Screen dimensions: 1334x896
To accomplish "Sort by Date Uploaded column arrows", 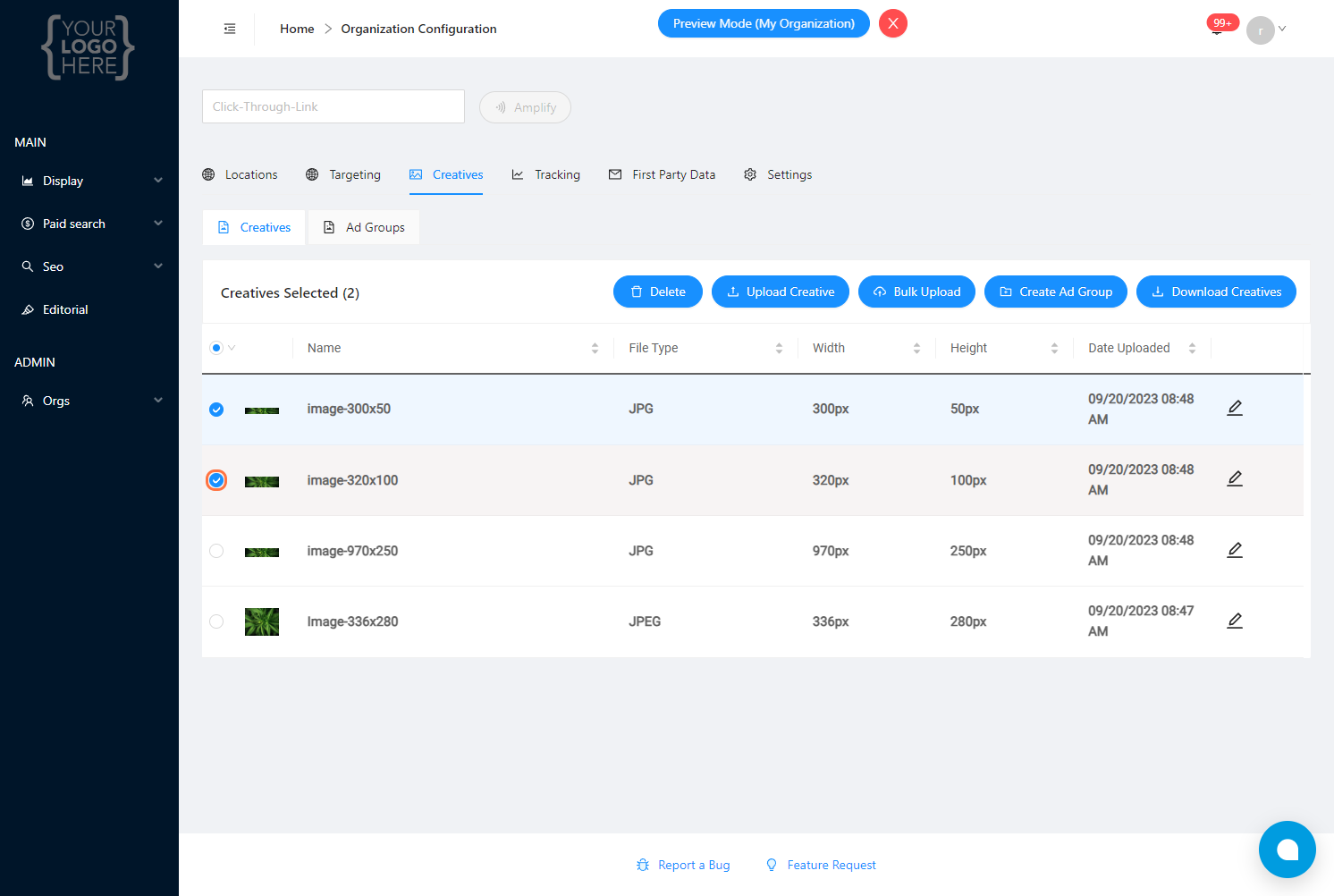I will pos(1192,348).
